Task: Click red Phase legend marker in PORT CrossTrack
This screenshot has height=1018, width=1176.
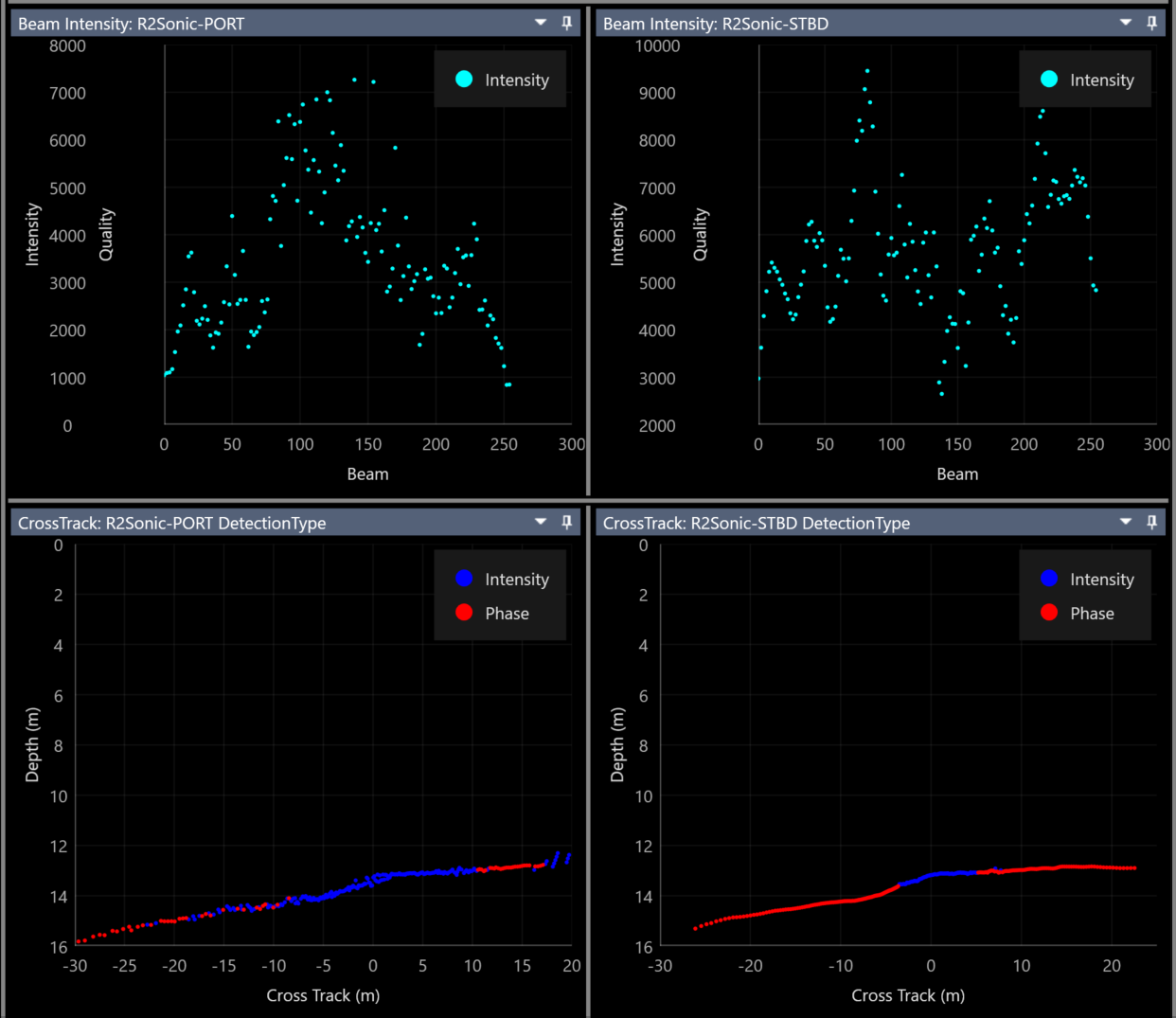Action: click(464, 613)
